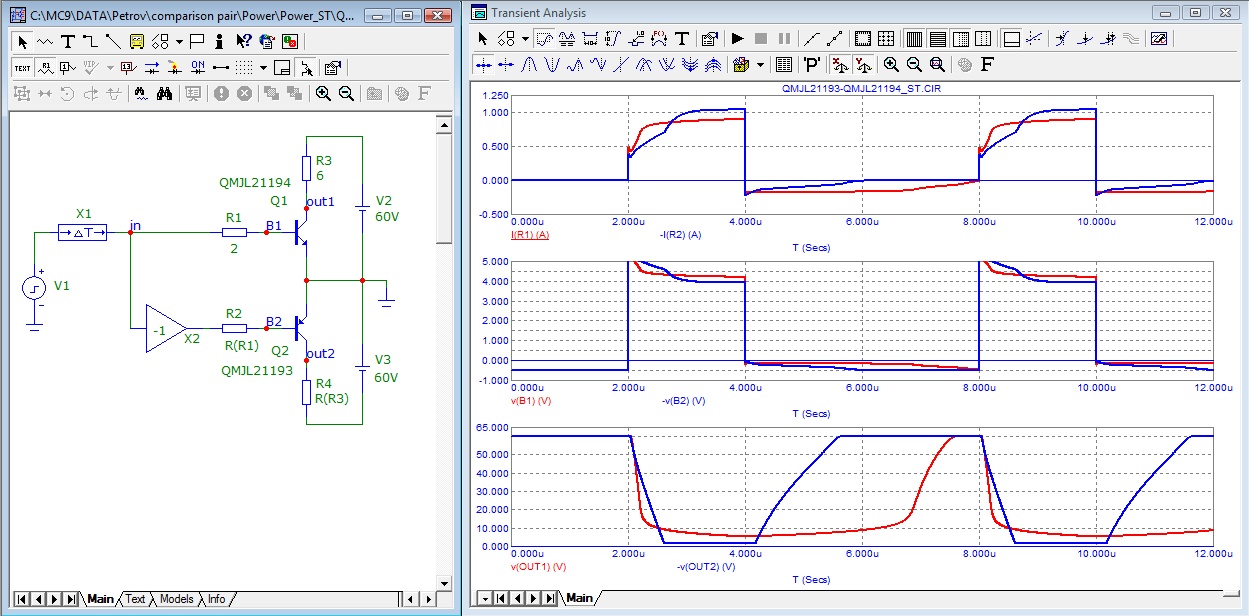Select the Flag mode icon

pyautogui.click(x=197, y=41)
